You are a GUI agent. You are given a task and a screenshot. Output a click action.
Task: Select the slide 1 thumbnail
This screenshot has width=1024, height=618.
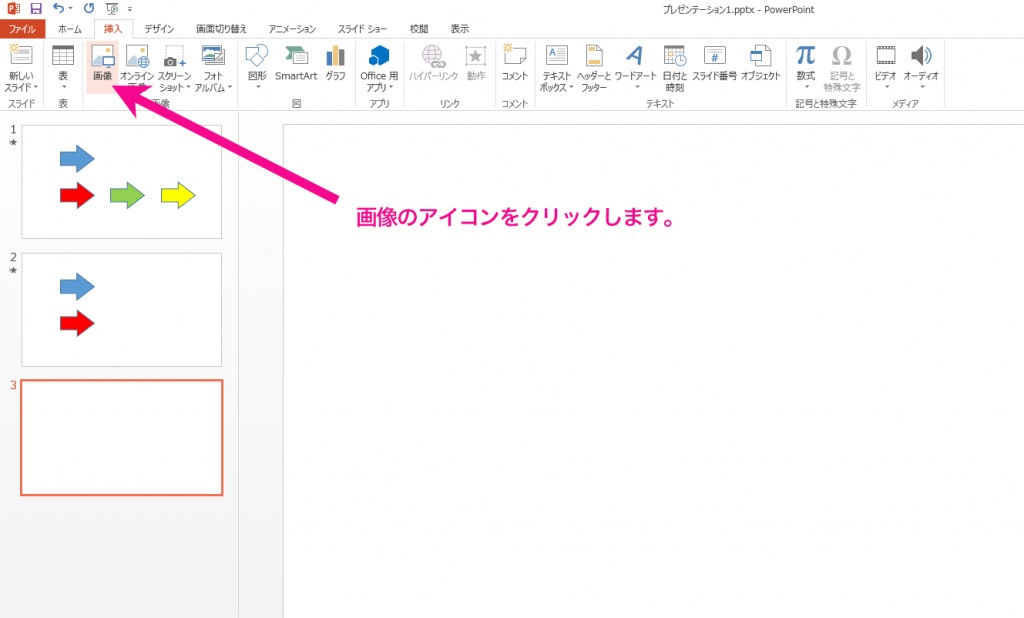pyautogui.click(x=121, y=182)
